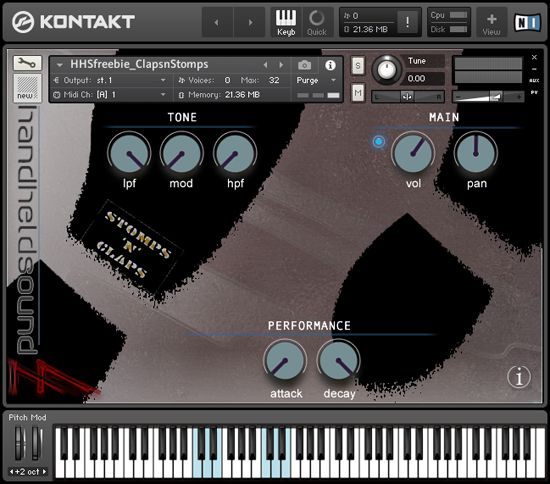
Task: Click the Pitch wheel
Action: (x=20, y=443)
